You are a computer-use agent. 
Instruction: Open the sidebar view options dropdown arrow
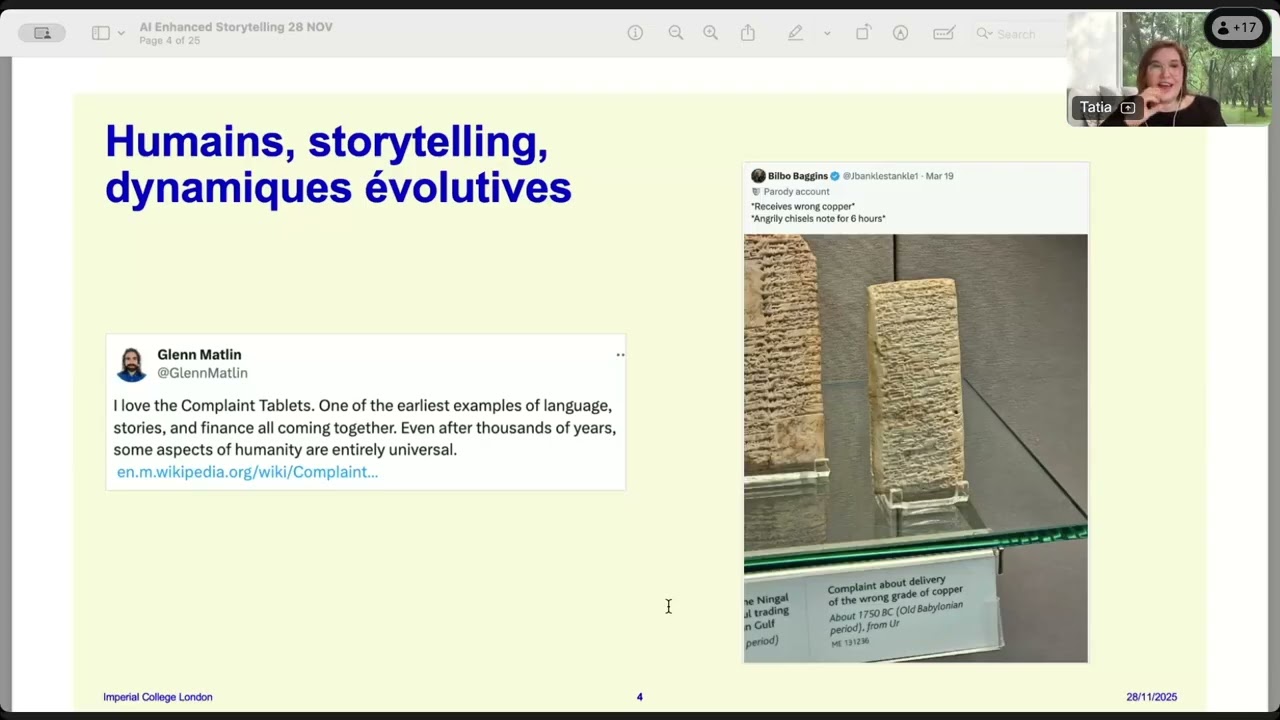[x=121, y=33]
